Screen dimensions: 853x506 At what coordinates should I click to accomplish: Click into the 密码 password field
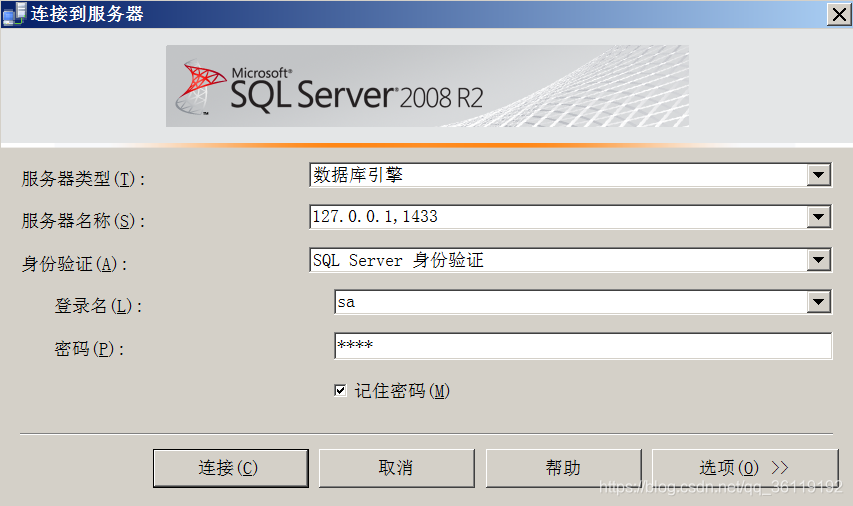click(x=583, y=345)
